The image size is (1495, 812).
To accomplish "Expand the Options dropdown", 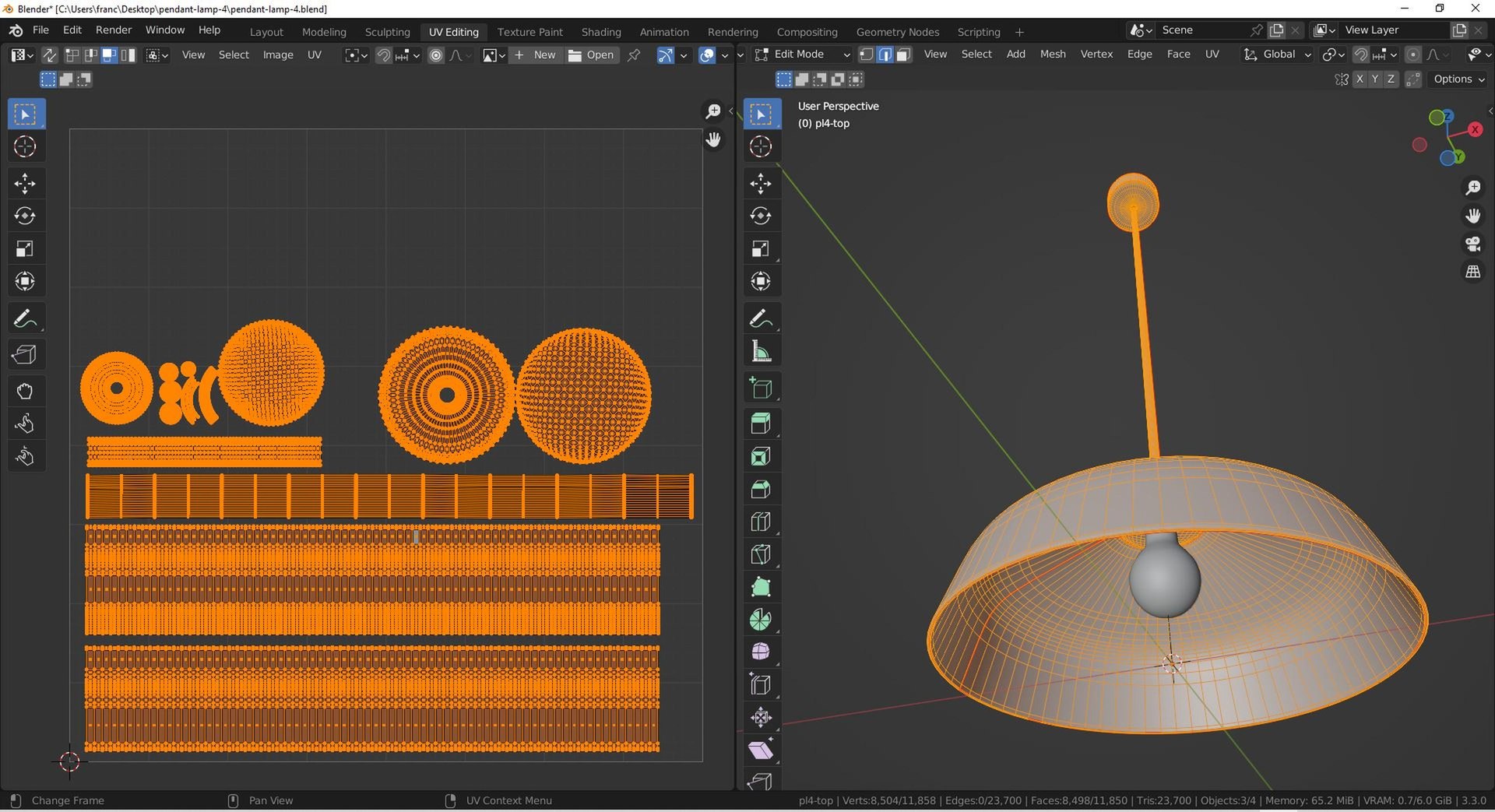I will (x=1458, y=79).
